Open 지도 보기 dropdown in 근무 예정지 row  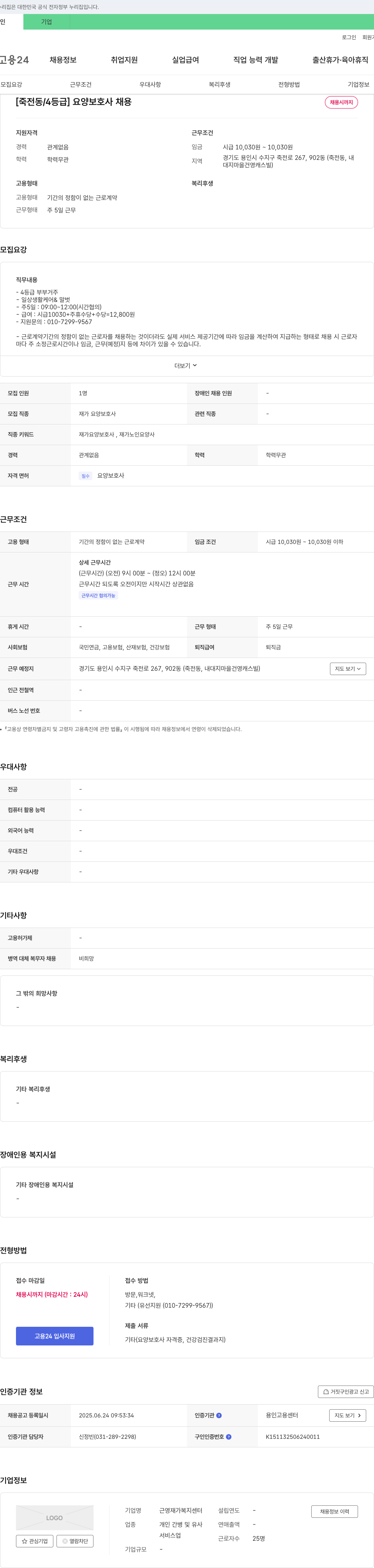[348, 668]
